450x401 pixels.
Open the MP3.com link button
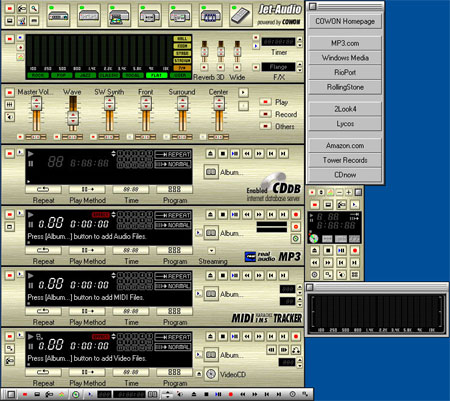[x=345, y=43]
